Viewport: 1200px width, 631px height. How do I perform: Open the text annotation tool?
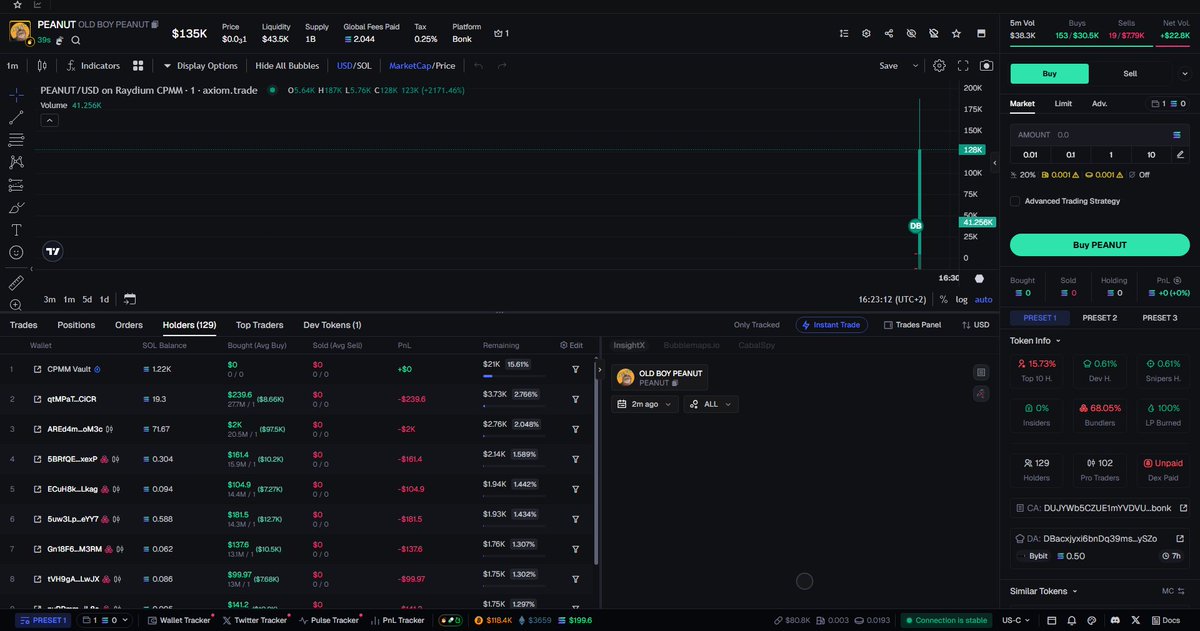click(x=16, y=230)
